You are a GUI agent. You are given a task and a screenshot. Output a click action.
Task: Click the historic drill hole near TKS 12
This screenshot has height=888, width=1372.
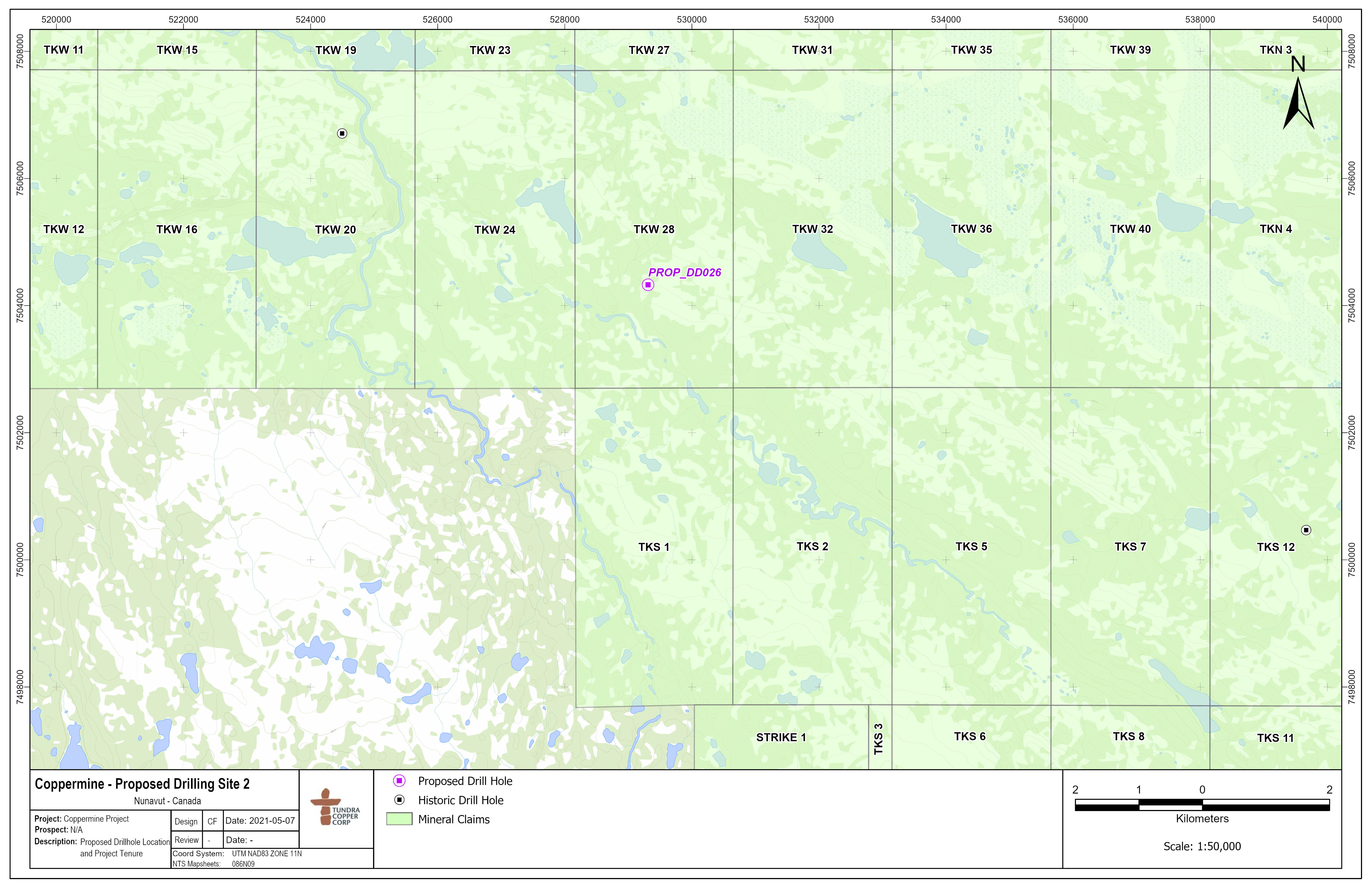point(1306,530)
